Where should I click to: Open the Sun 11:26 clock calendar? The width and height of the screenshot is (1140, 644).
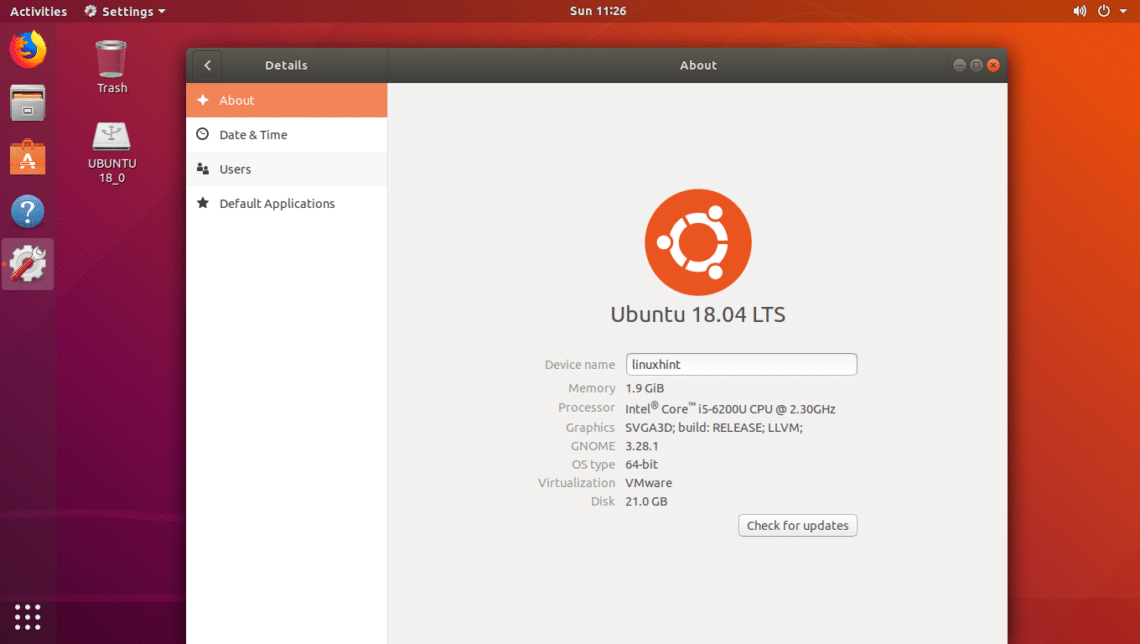pyautogui.click(x=598, y=11)
